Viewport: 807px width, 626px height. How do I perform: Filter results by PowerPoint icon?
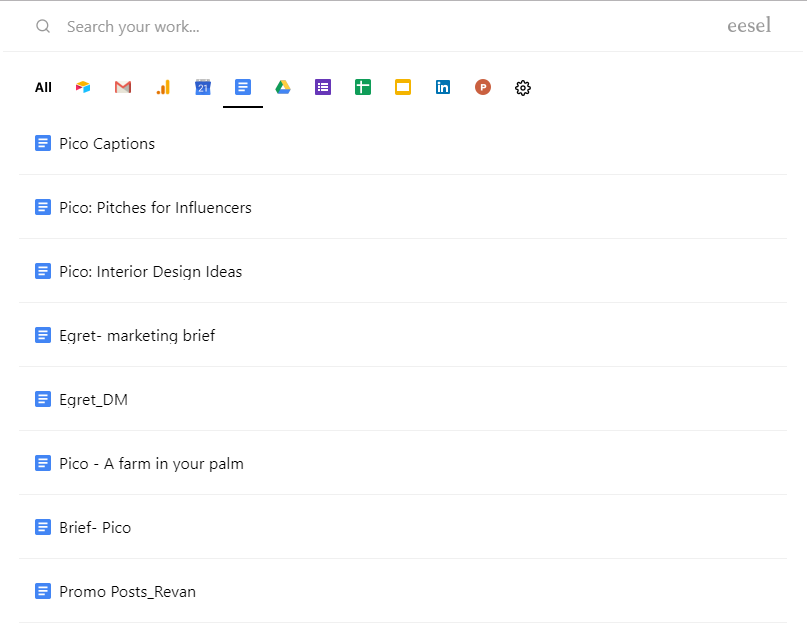click(483, 88)
